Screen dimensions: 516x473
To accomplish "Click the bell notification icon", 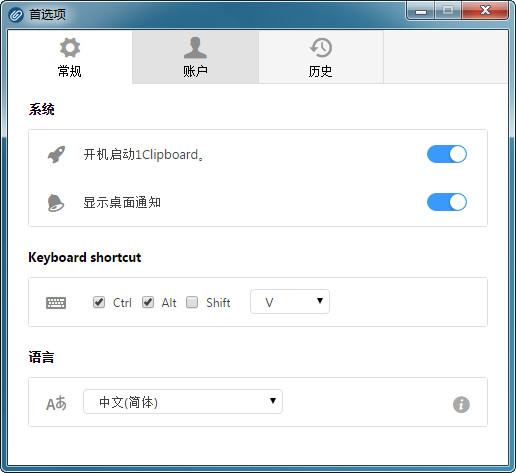I will [x=56, y=202].
